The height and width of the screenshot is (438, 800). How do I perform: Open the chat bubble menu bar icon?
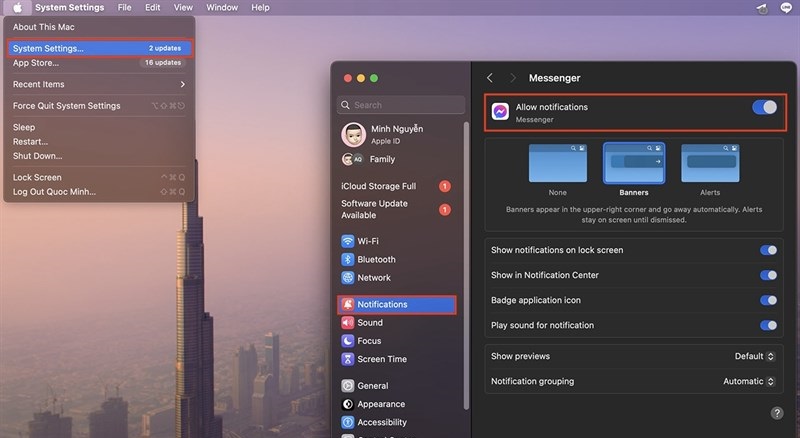click(786, 8)
